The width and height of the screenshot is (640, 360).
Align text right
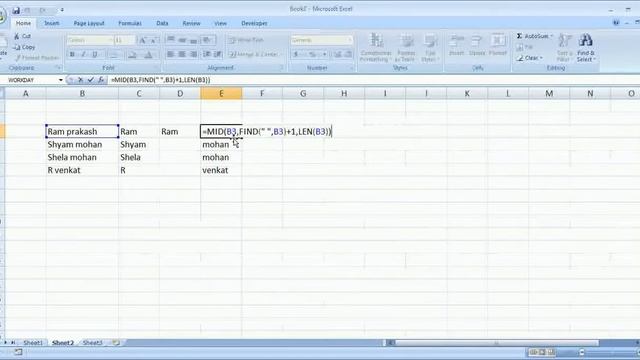coord(193,54)
